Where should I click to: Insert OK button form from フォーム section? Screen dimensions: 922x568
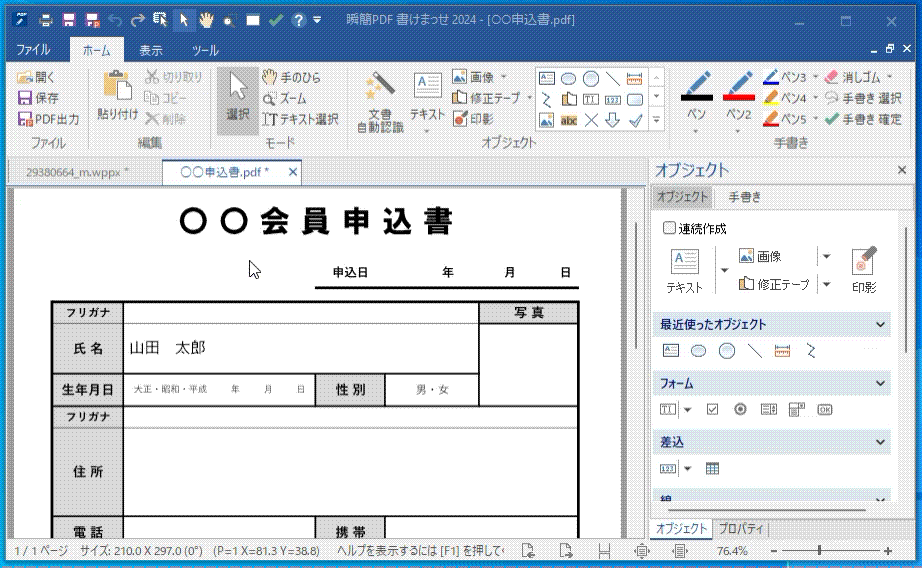pos(825,410)
